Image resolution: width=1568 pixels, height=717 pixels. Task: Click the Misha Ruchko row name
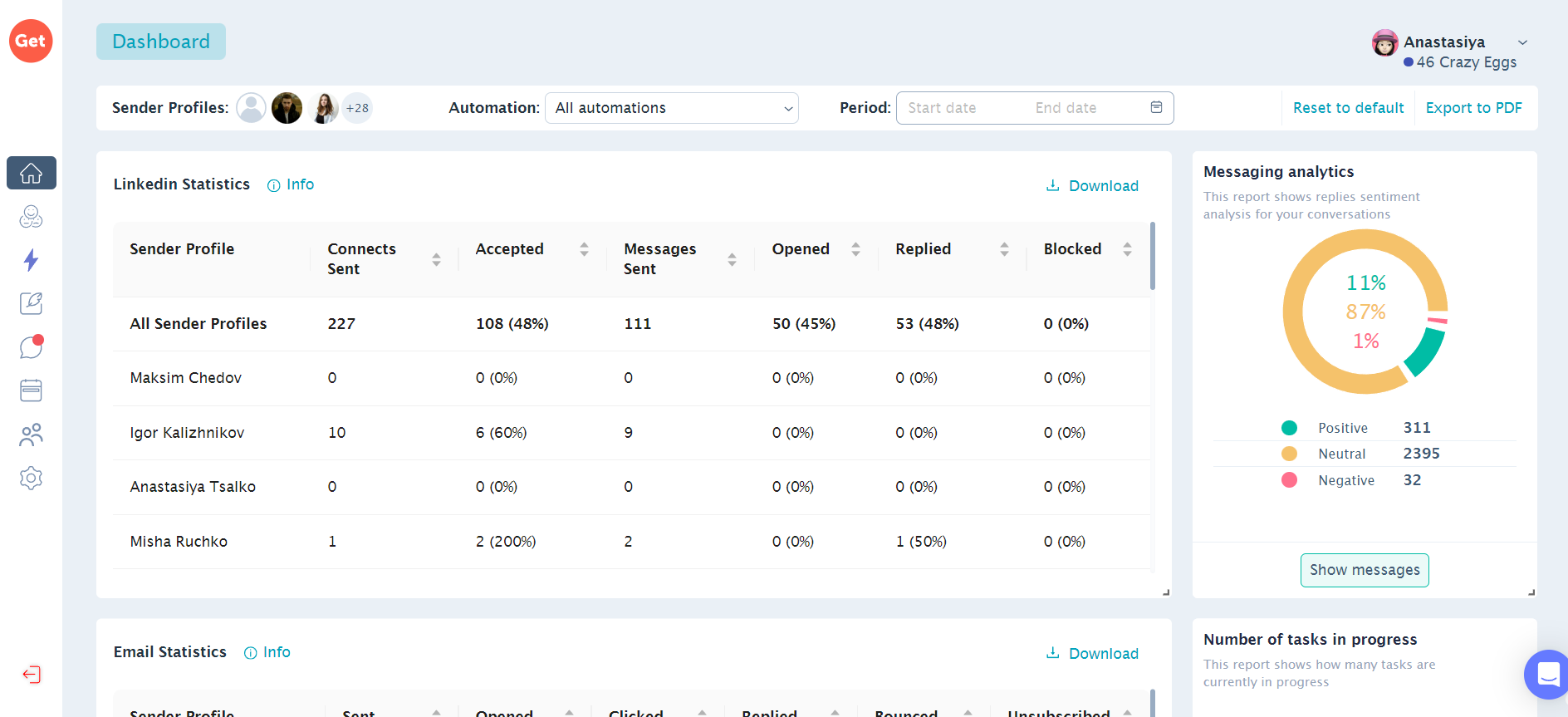pos(179,542)
